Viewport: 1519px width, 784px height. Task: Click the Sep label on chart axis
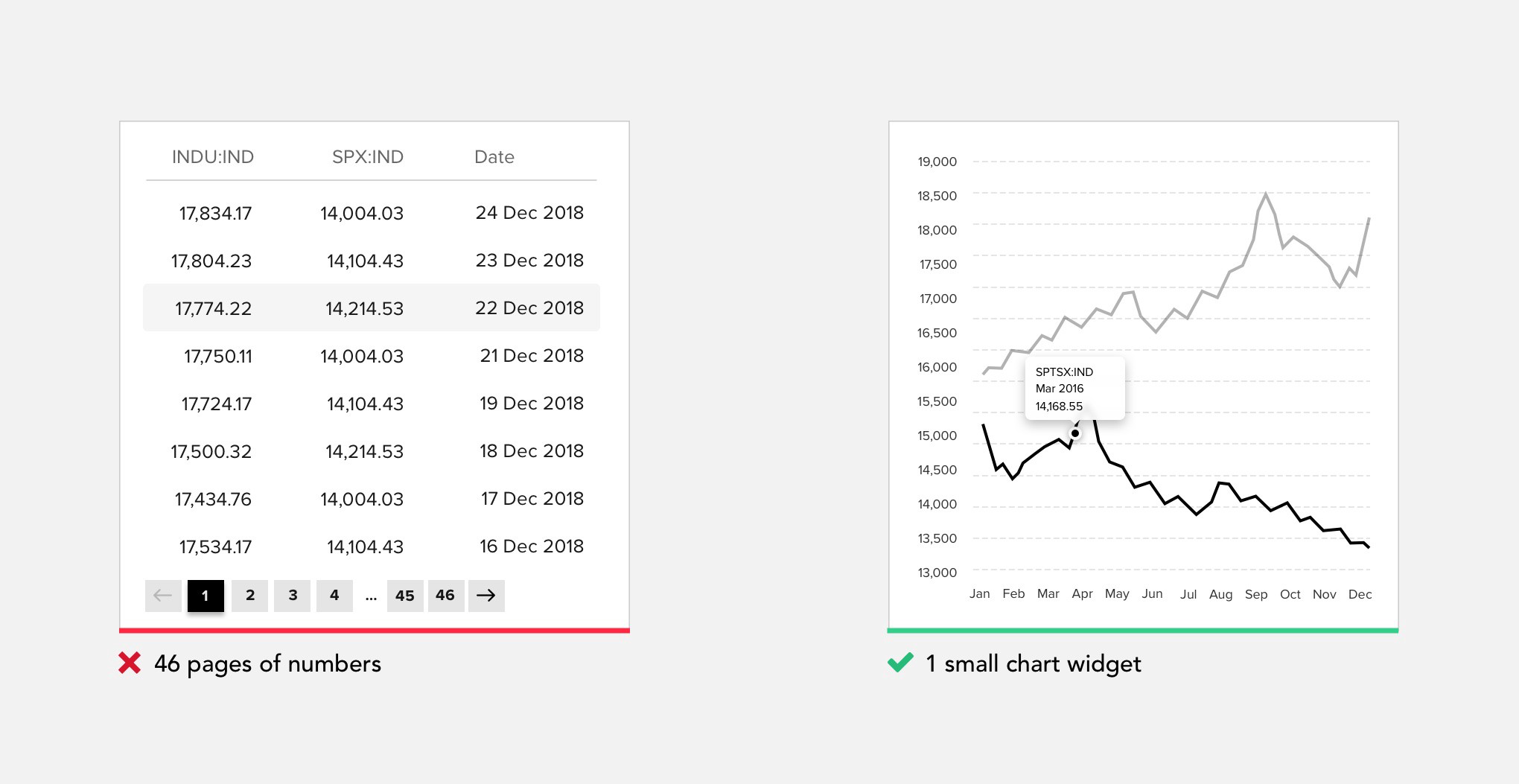pyautogui.click(x=1256, y=594)
